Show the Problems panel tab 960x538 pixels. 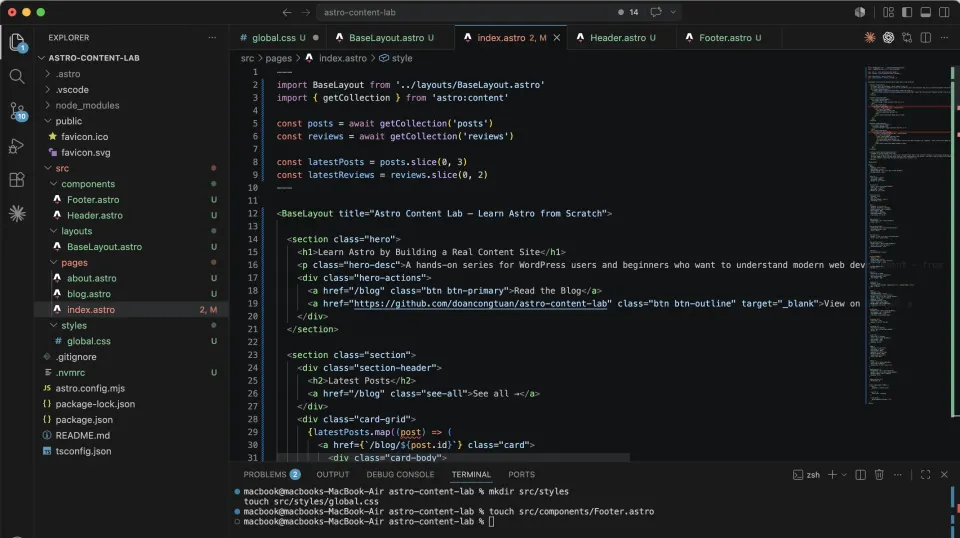coord(271,474)
